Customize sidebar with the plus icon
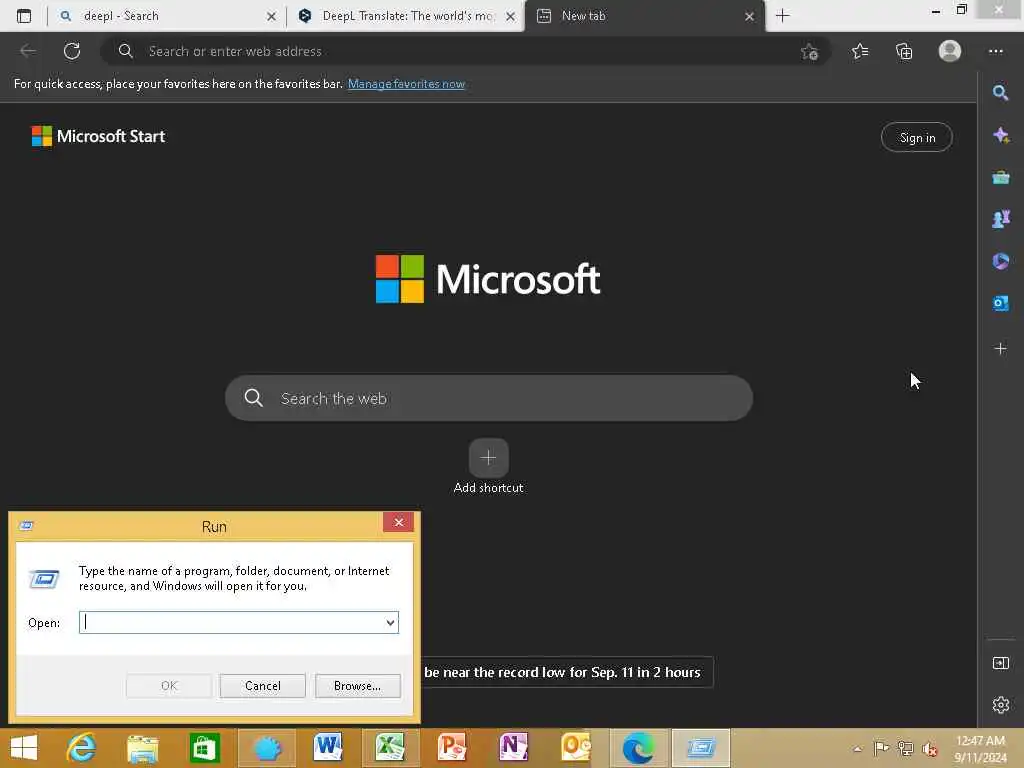Screen dimensions: 1024x768 click(1000, 349)
